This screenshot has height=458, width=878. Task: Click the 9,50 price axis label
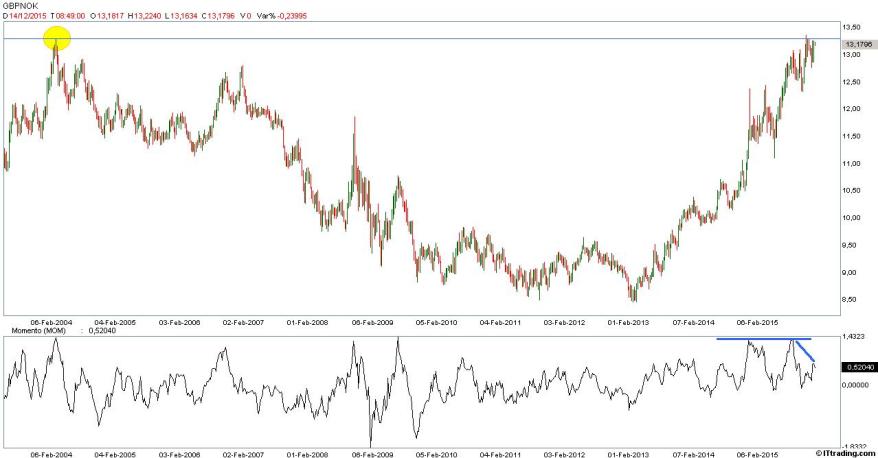coord(851,245)
